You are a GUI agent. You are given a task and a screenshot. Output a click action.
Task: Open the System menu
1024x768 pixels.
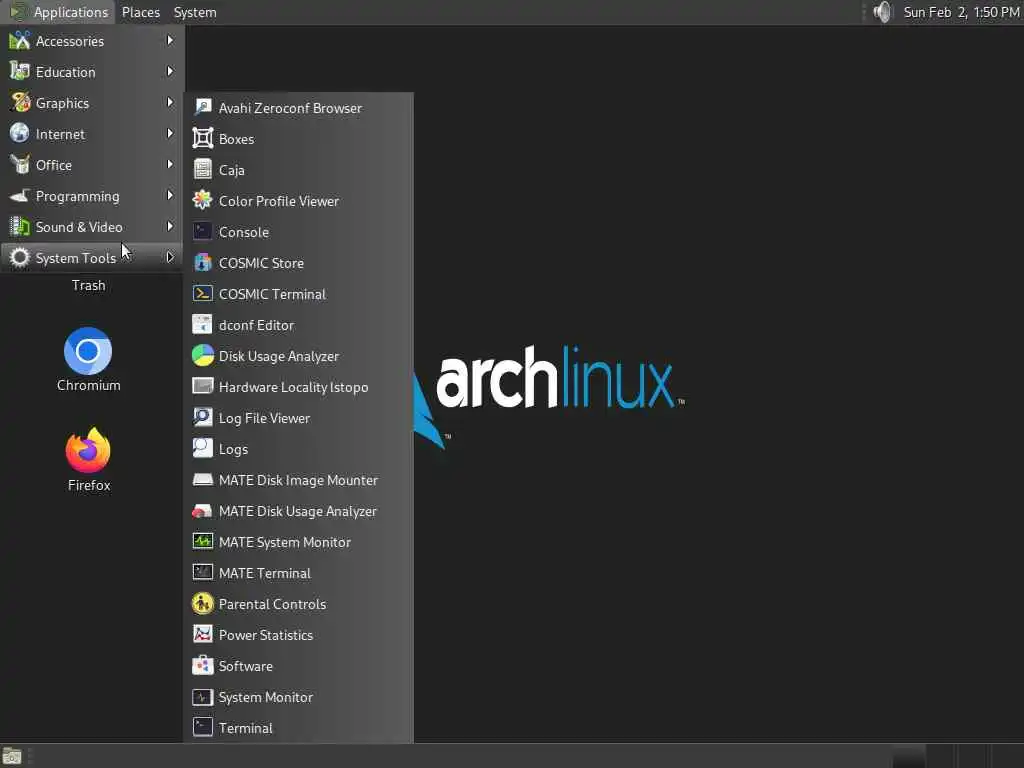click(x=195, y=12)
